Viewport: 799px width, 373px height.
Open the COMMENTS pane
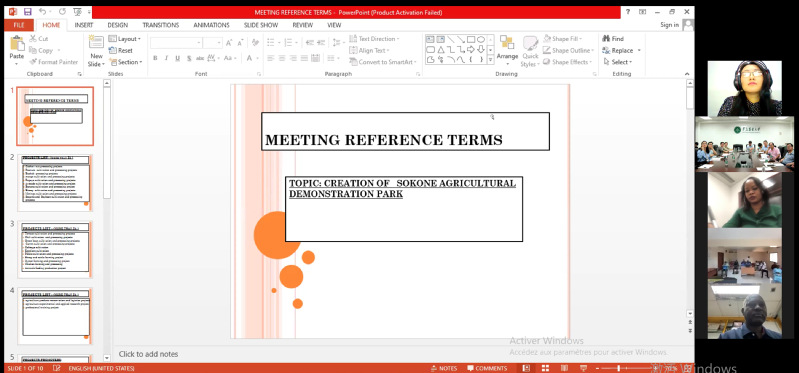pos(487,368)
